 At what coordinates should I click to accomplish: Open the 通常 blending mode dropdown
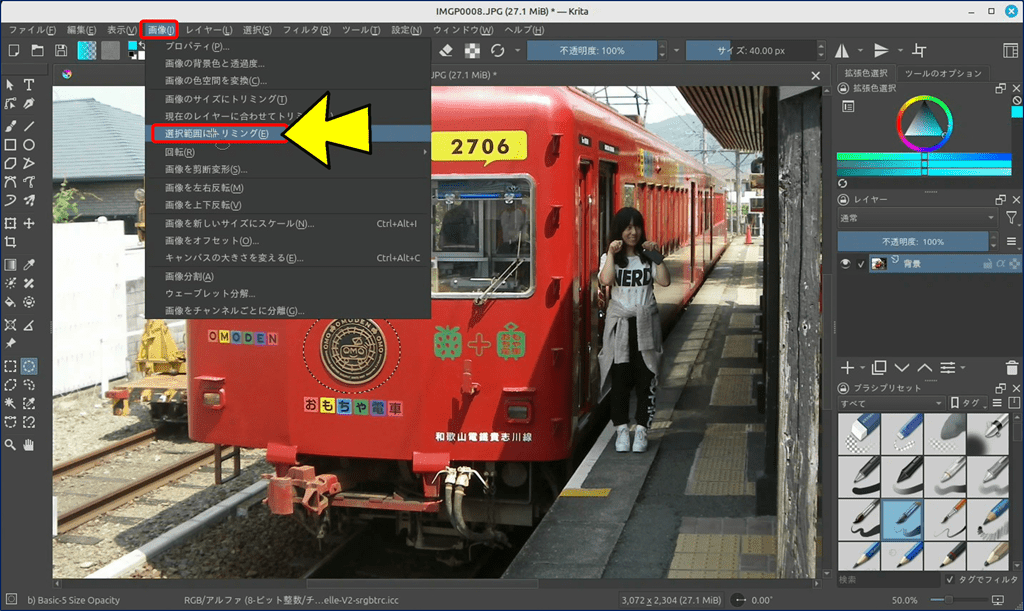tap(916, 217)
